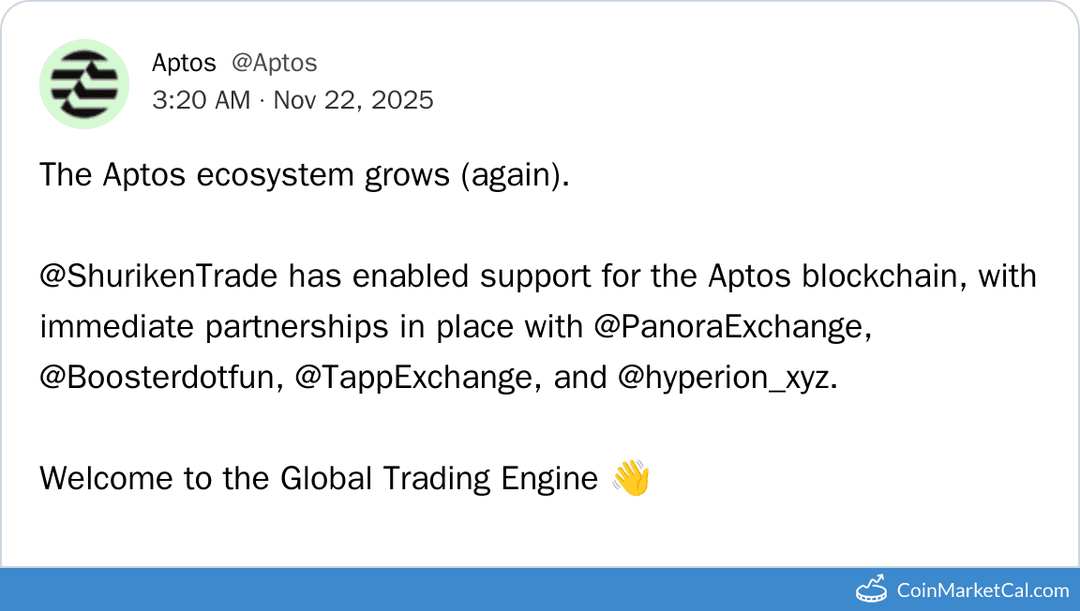Visit the @Boosterdotfun mention

(x=159, y=377)
